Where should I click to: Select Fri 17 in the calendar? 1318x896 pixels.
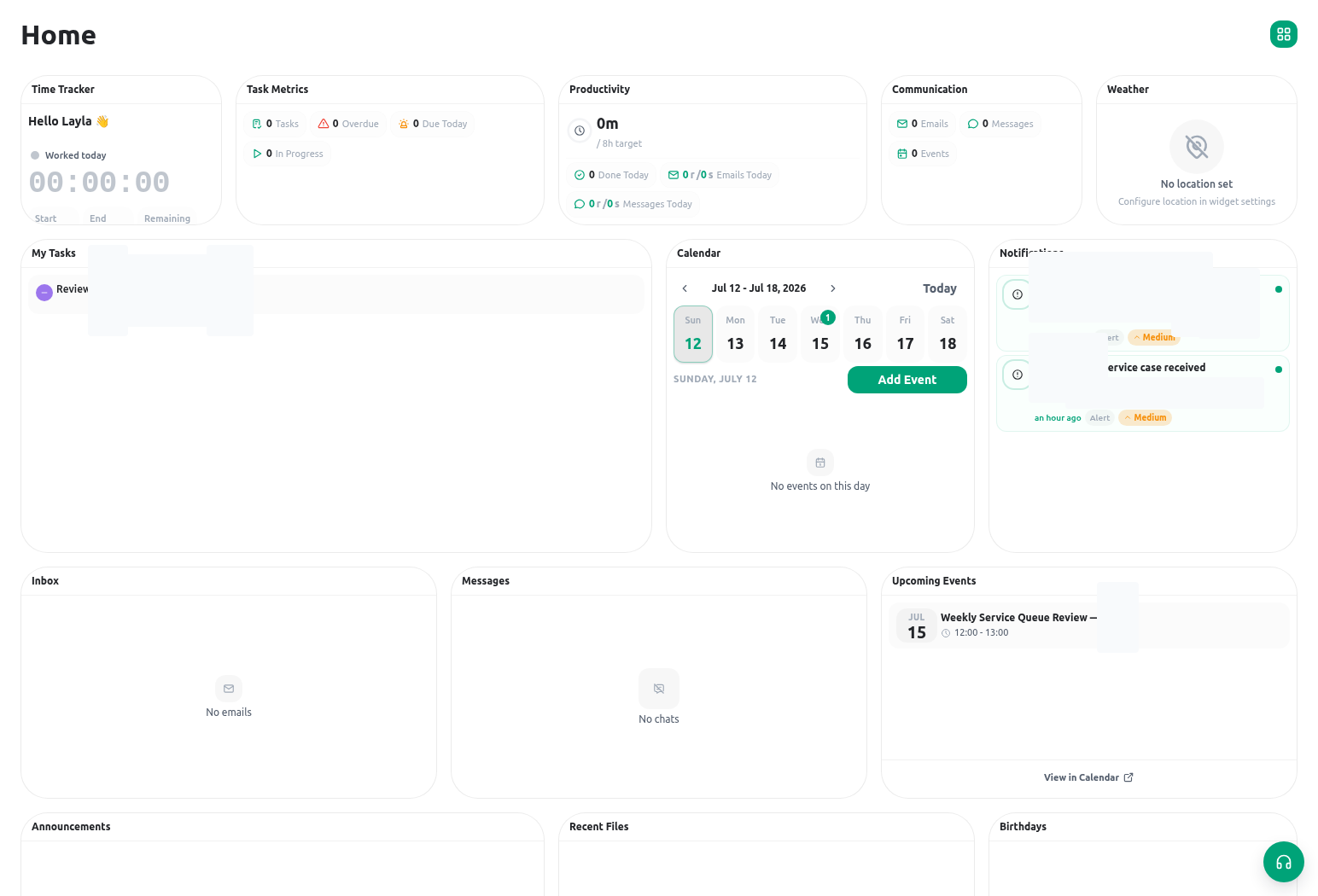tap(906, 334)
